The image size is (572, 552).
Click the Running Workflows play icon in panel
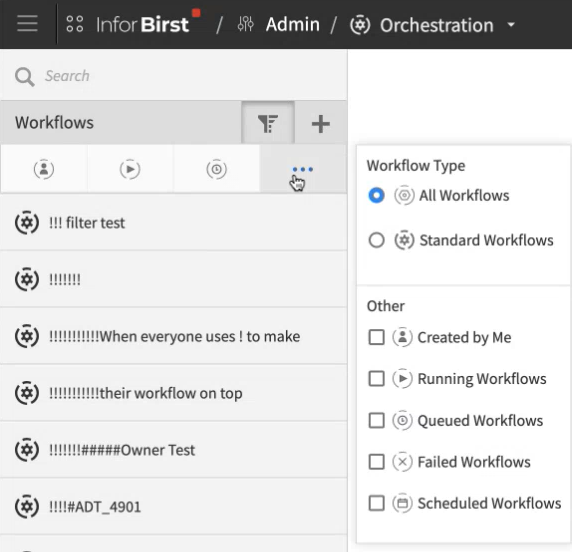tap(402, 379)
